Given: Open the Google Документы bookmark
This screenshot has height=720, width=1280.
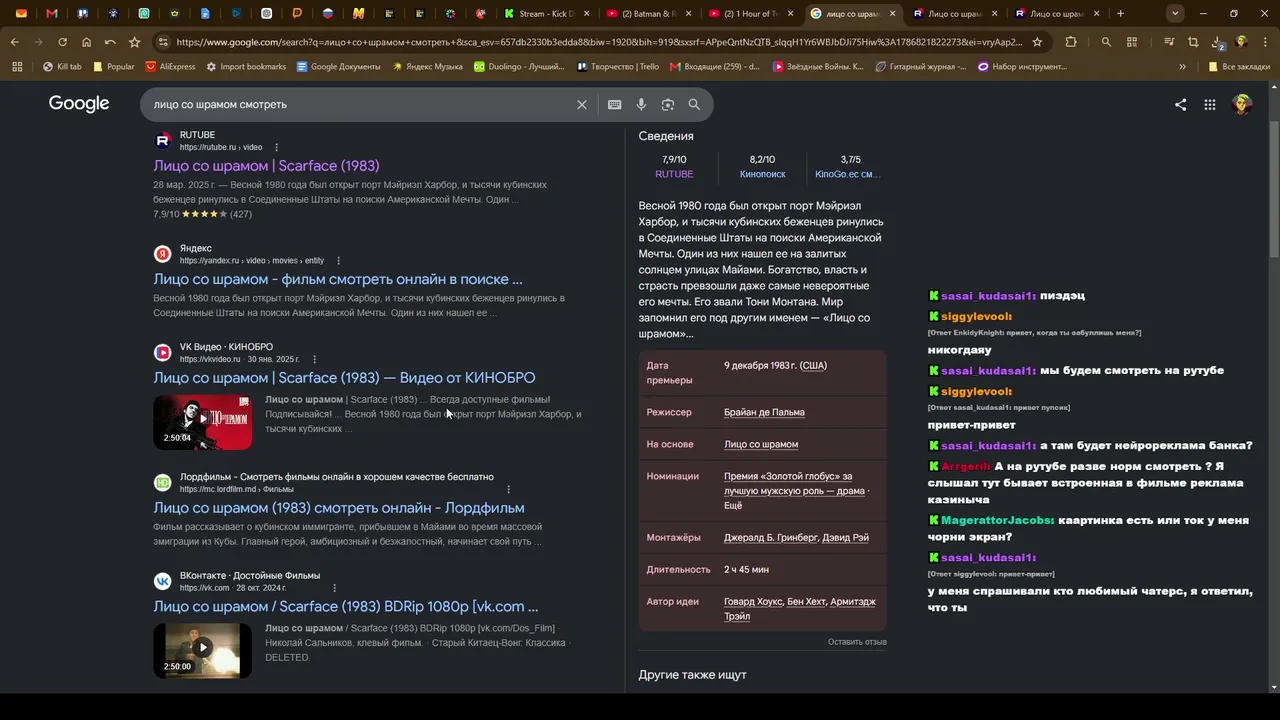Looking at the screenshot, I should click(338, 67).
